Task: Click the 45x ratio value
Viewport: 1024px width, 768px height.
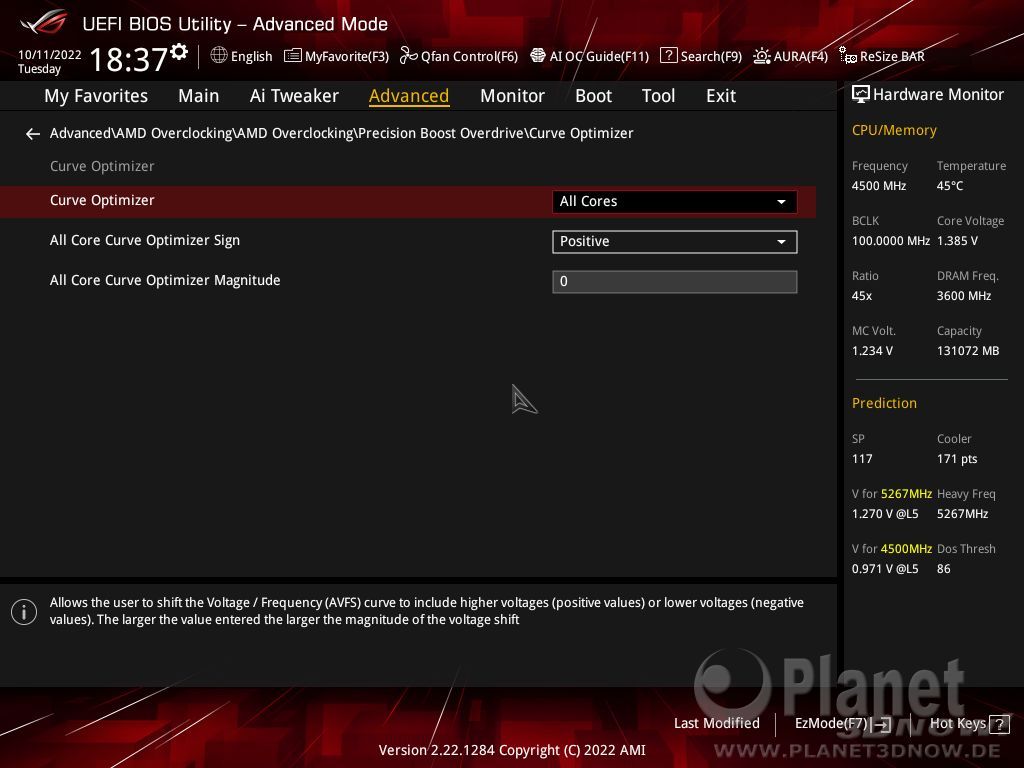Action: [x=862, y=296]
